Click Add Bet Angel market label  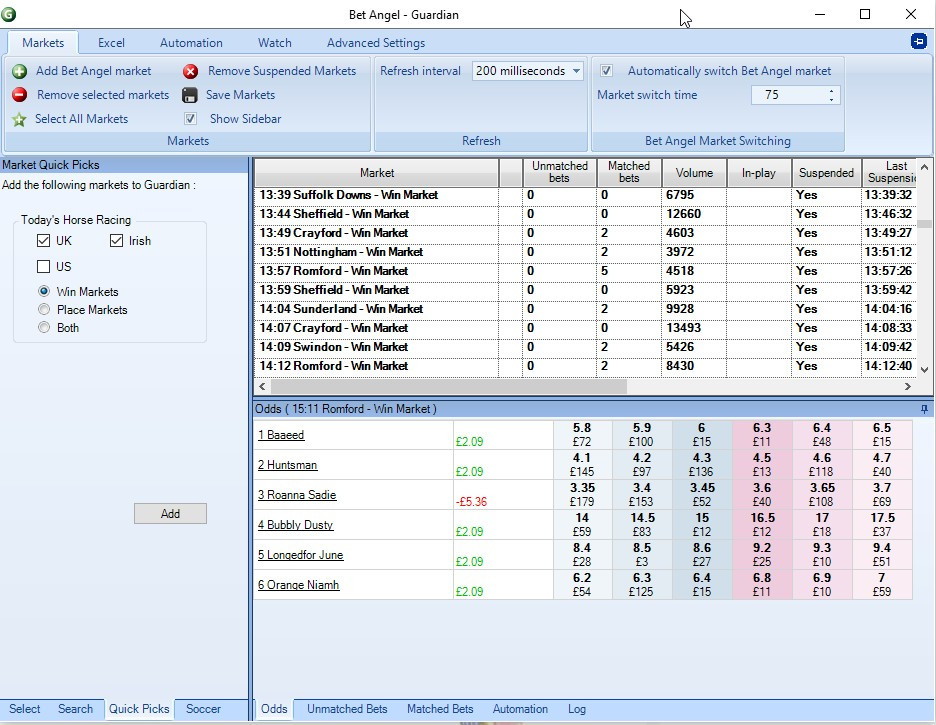tap(94, 71)
